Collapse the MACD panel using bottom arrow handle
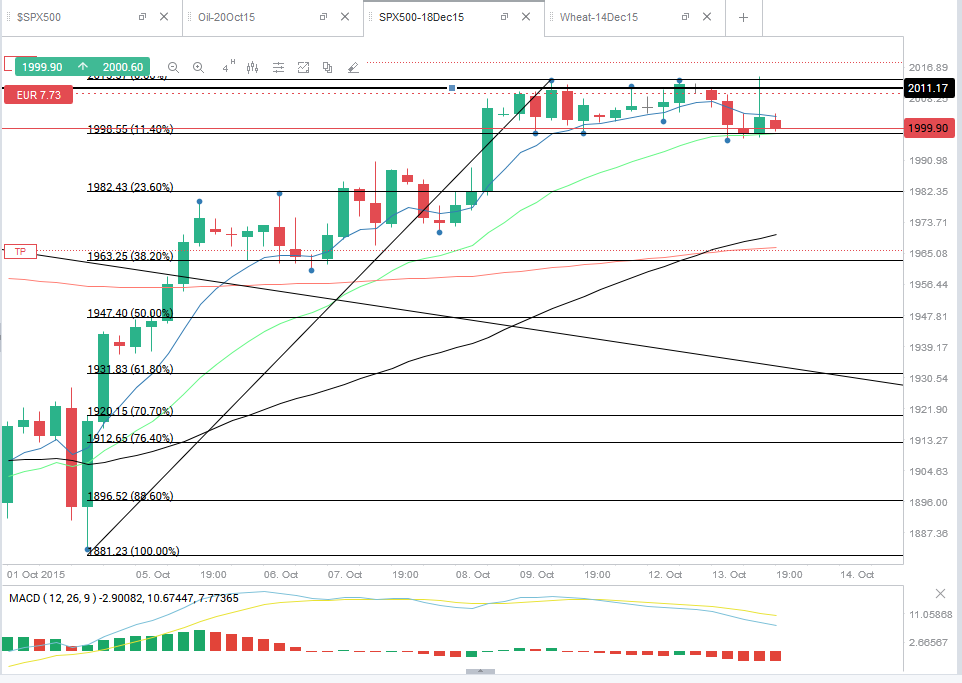This screenshot has width=962, height=683. point(480,671)
